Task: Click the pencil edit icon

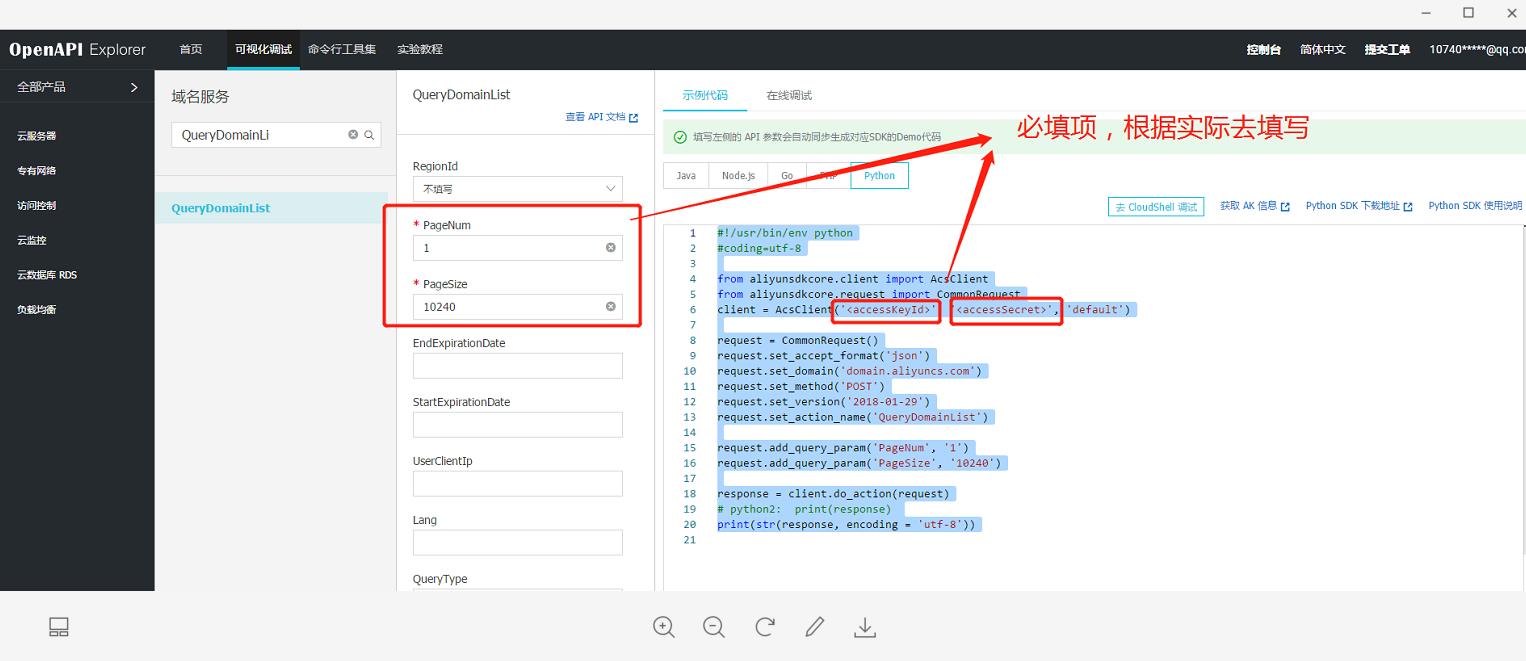Action: coord(815,627)
